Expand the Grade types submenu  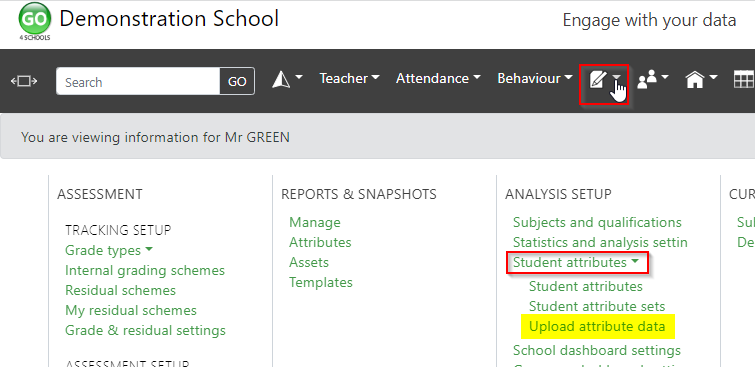[109, 250]
